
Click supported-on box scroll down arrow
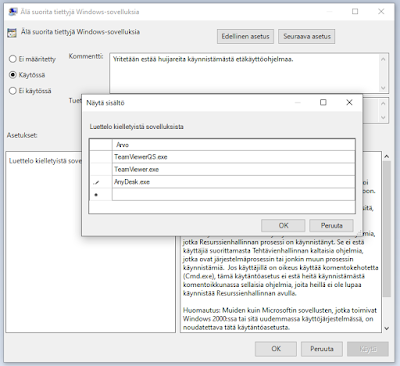[x=383, y=117]
